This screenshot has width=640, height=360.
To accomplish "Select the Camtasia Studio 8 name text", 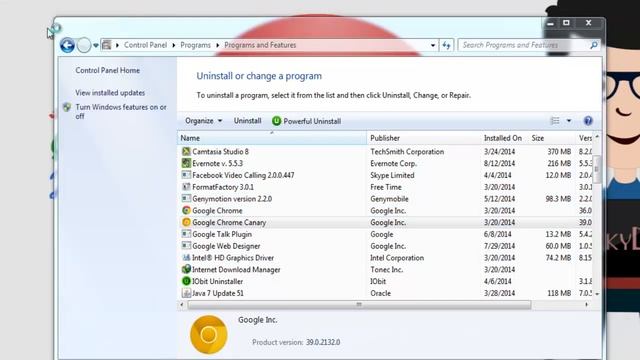I will (x=220, y=151).
